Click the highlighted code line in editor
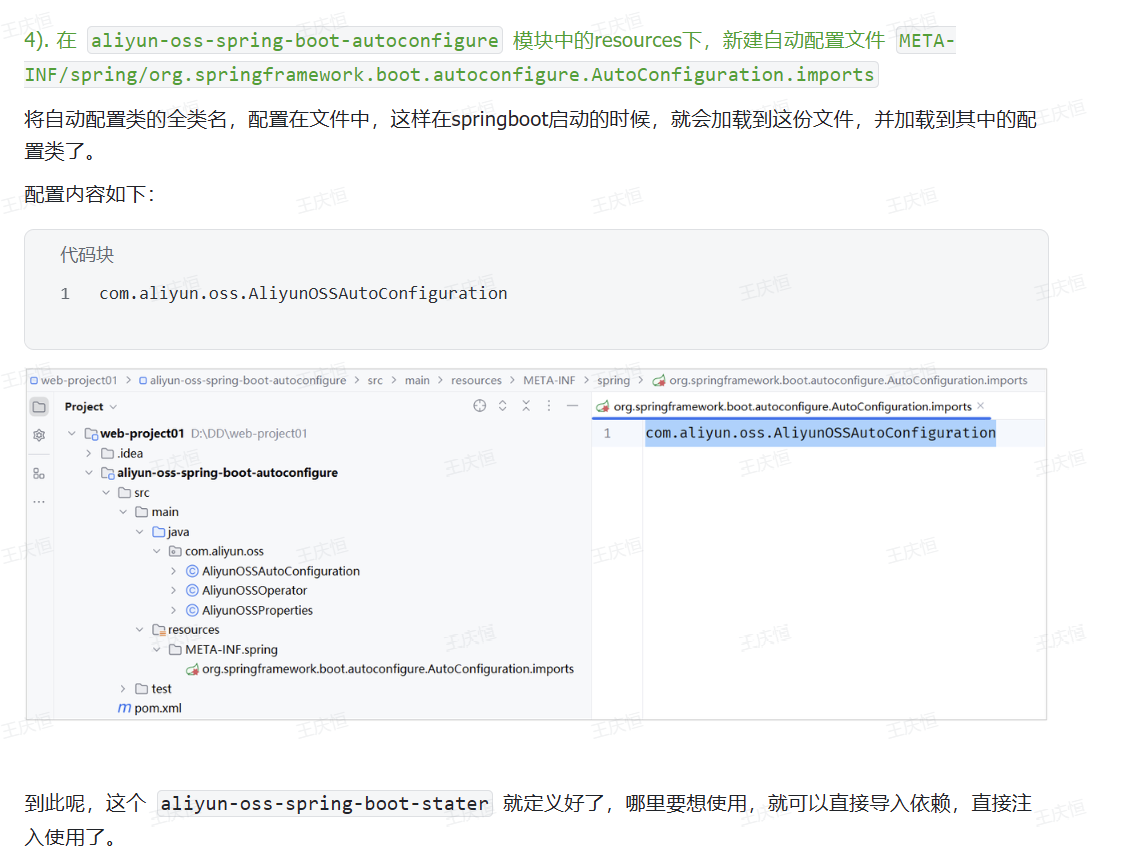This screenshot has width=1146, height=856. click(x=820, y=433)
